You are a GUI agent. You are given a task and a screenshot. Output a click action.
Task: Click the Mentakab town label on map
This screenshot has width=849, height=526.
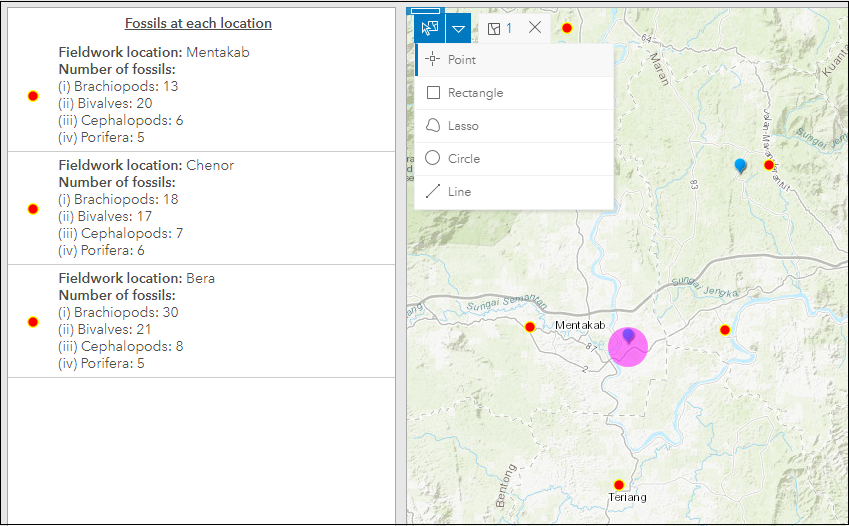(580, 325)
